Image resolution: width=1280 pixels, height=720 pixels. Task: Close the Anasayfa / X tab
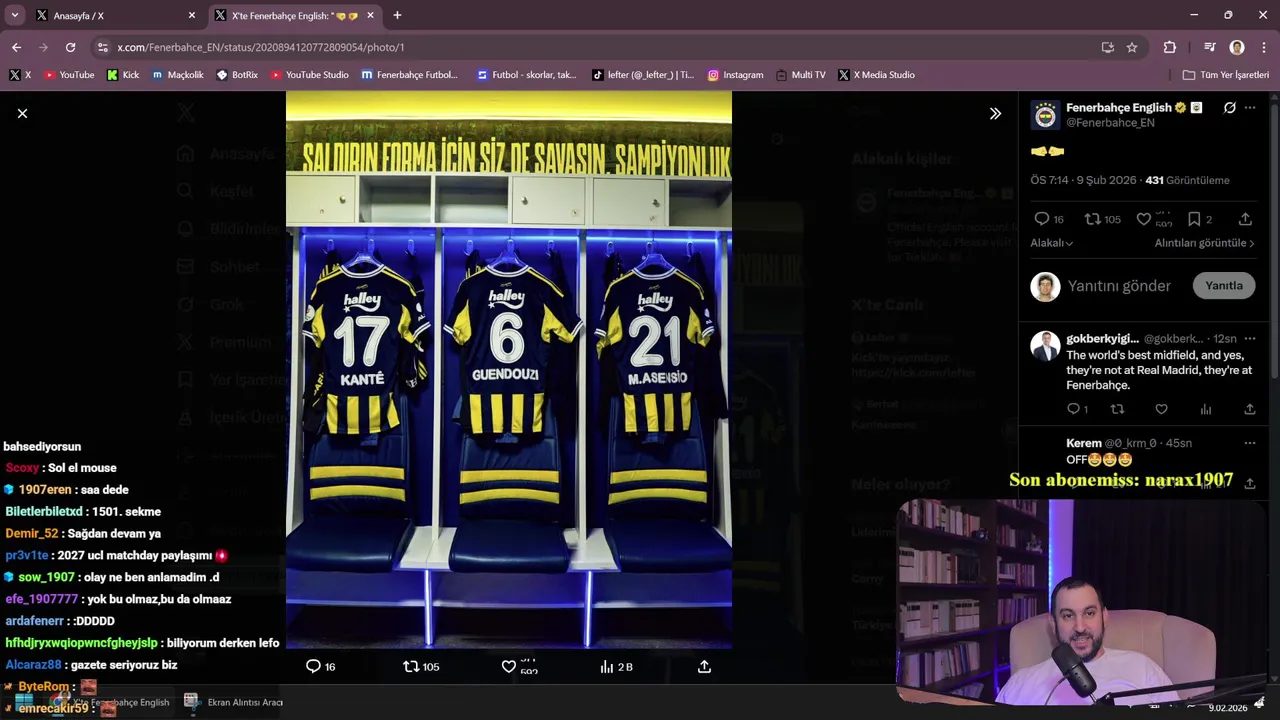point(192,15)
